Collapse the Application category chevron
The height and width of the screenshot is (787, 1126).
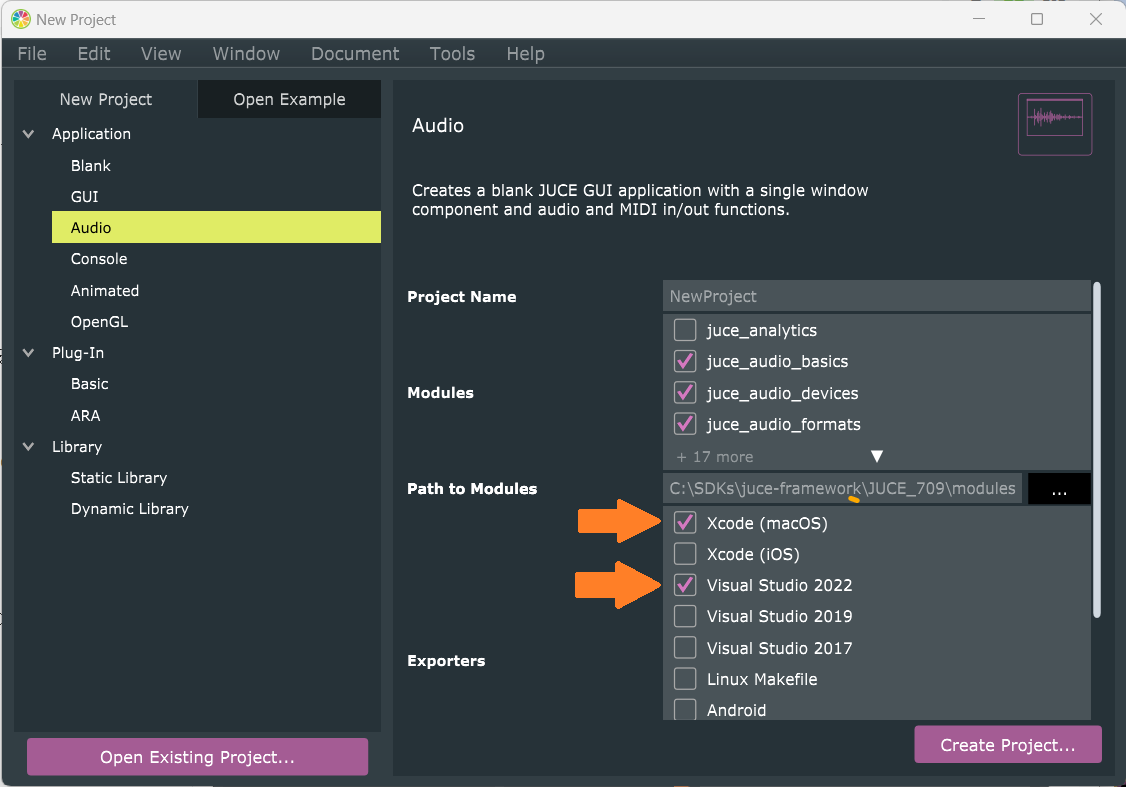[x=29, y=134]
